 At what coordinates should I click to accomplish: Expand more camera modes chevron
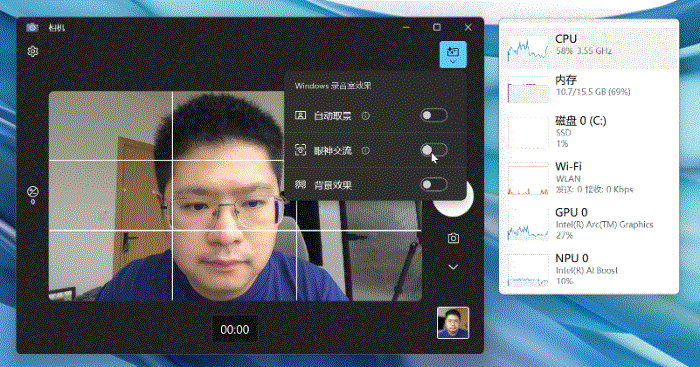tap(453, 267)
